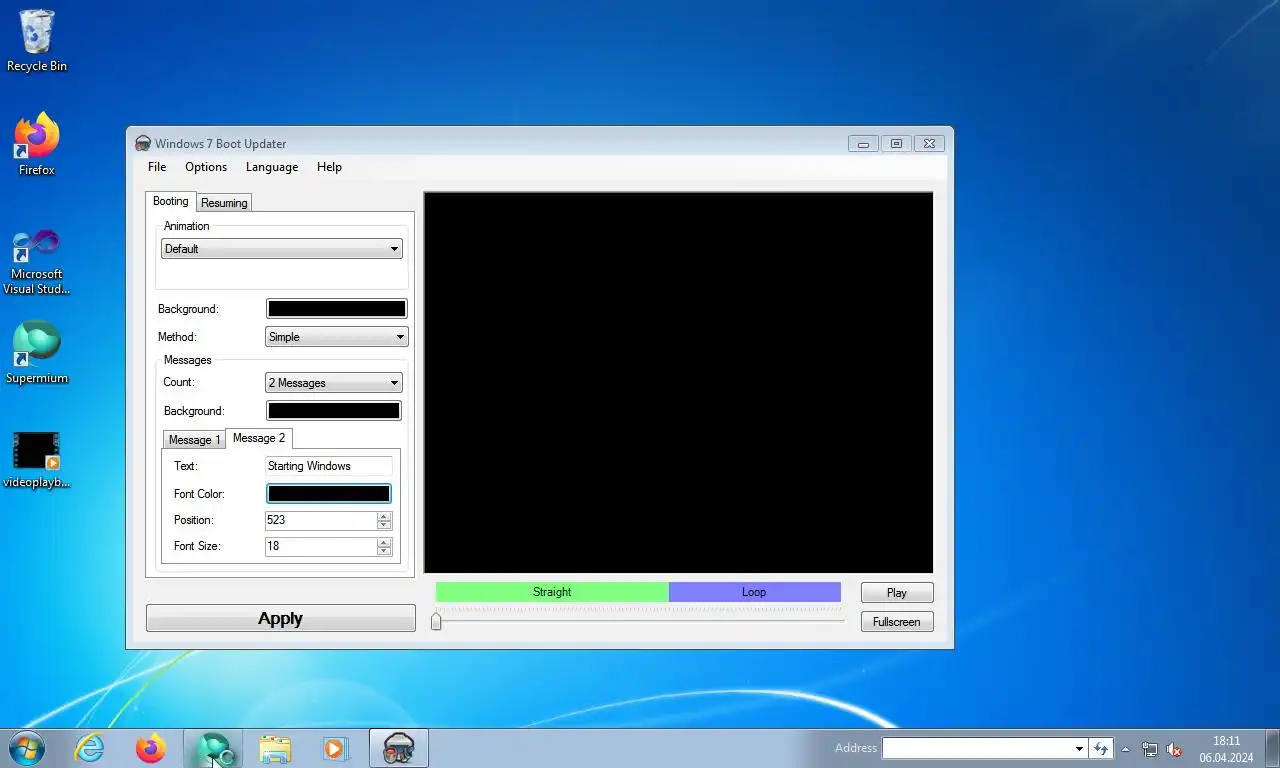
Task: Open Windows Media Player on taskbar
Action: pos(335,748)
